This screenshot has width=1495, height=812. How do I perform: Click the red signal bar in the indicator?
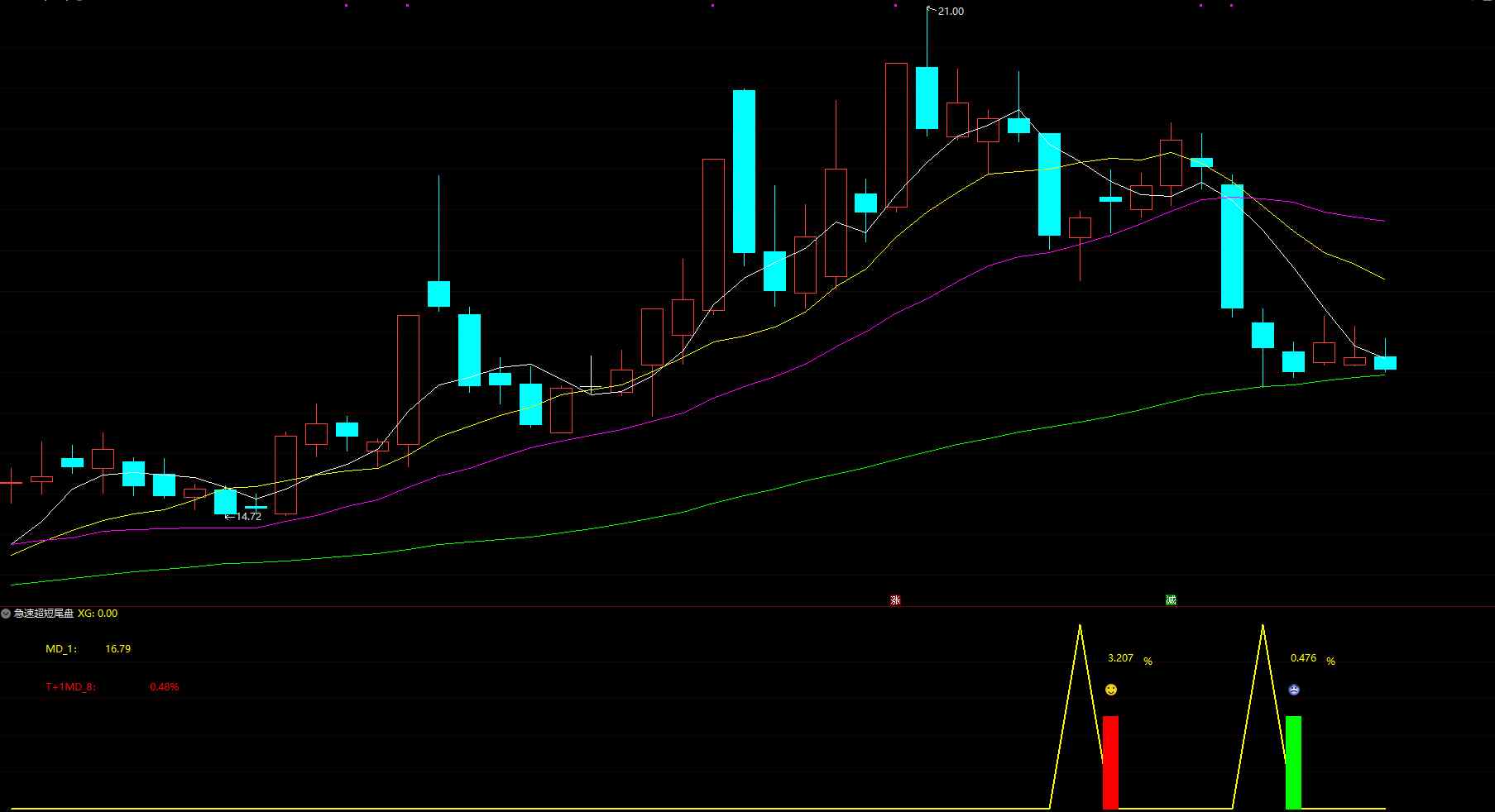tap(1110, 762)
